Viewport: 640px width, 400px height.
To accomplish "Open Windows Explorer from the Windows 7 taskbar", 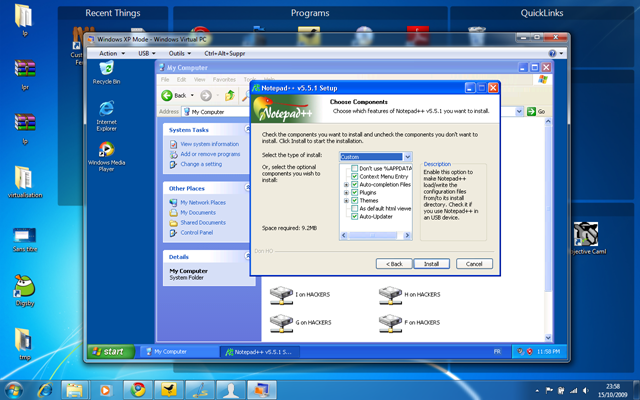I will pyautogui.click(x=75, y=390).
